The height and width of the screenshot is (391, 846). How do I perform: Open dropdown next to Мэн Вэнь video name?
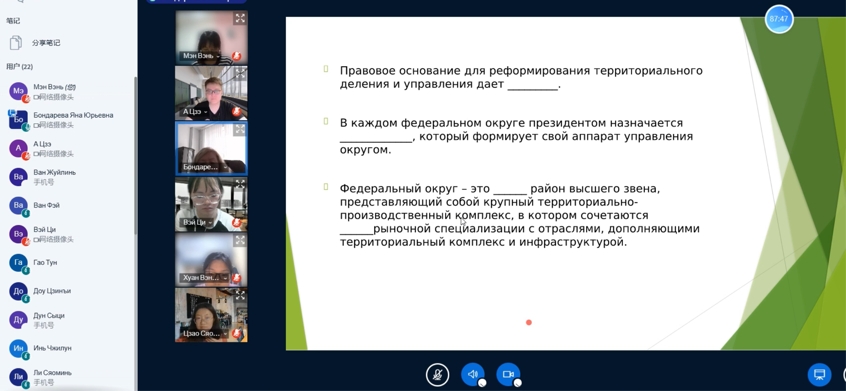[x=218, y=56]
